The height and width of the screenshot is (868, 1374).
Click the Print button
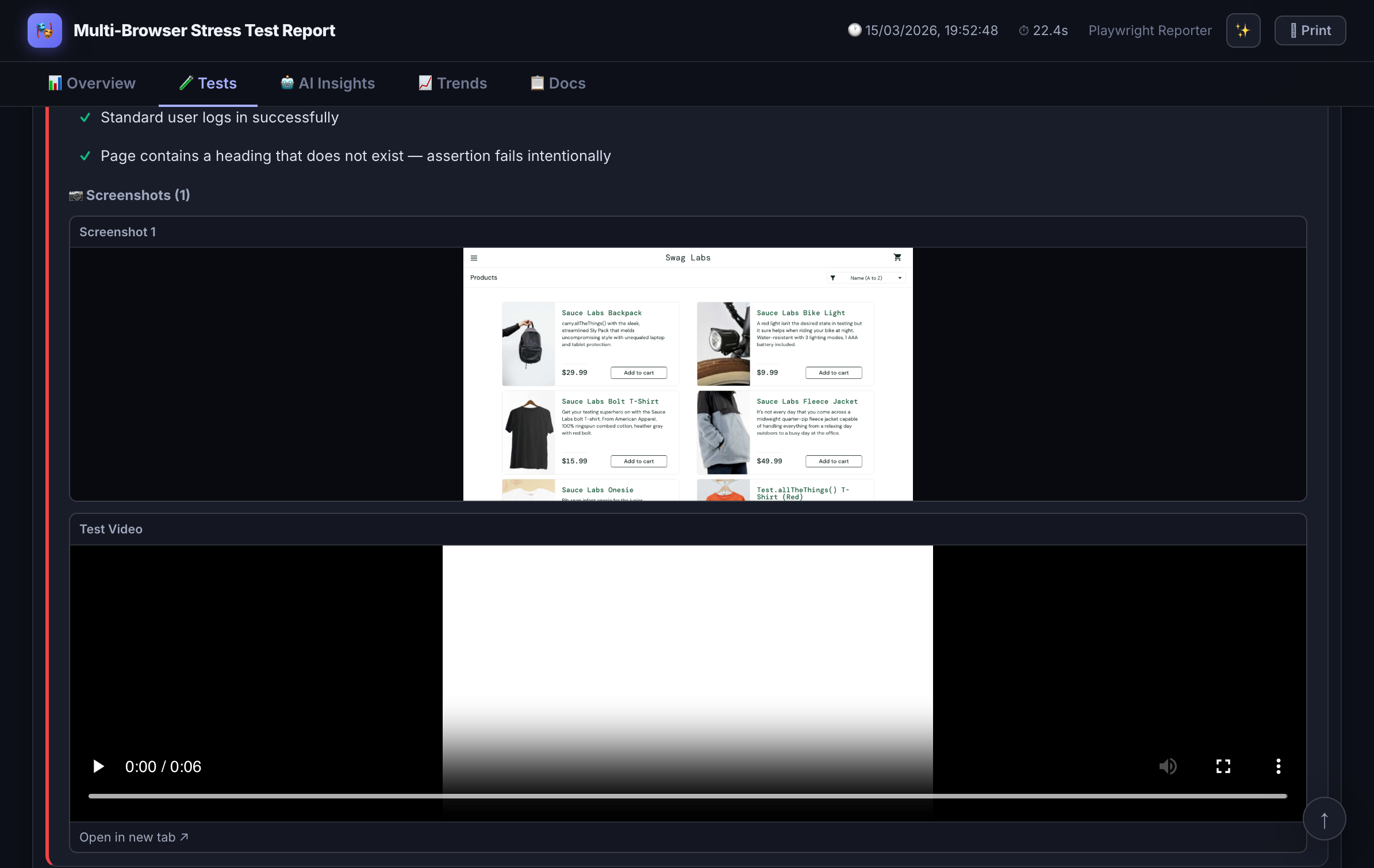click(x=1310, y=30)
